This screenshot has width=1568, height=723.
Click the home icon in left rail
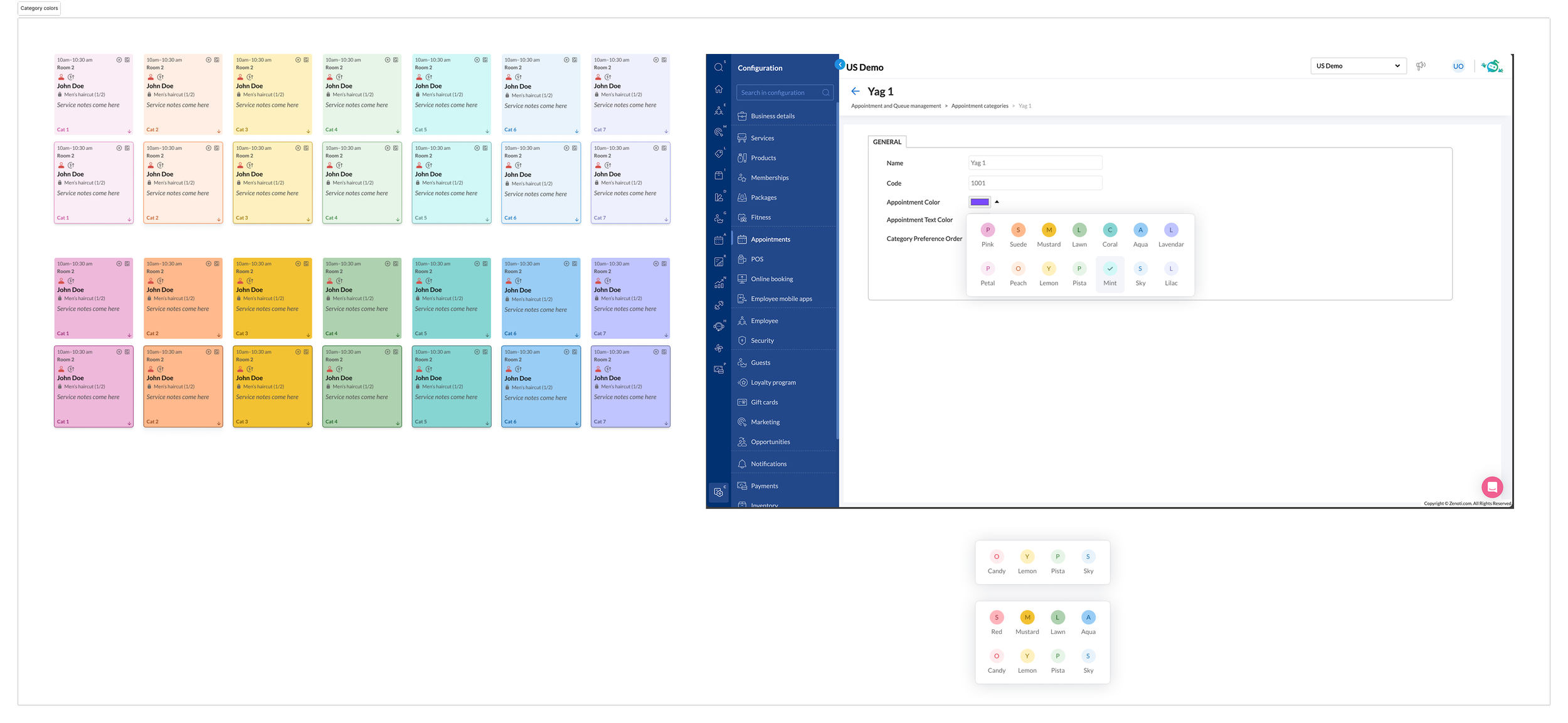(719, 89)
